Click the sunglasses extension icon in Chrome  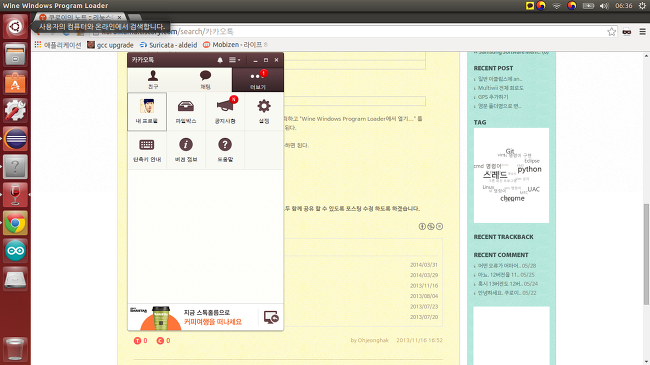[627, 32]
